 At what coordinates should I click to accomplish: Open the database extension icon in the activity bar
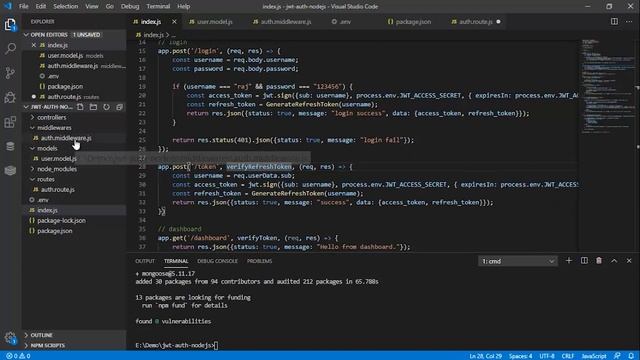pos(10,146)
